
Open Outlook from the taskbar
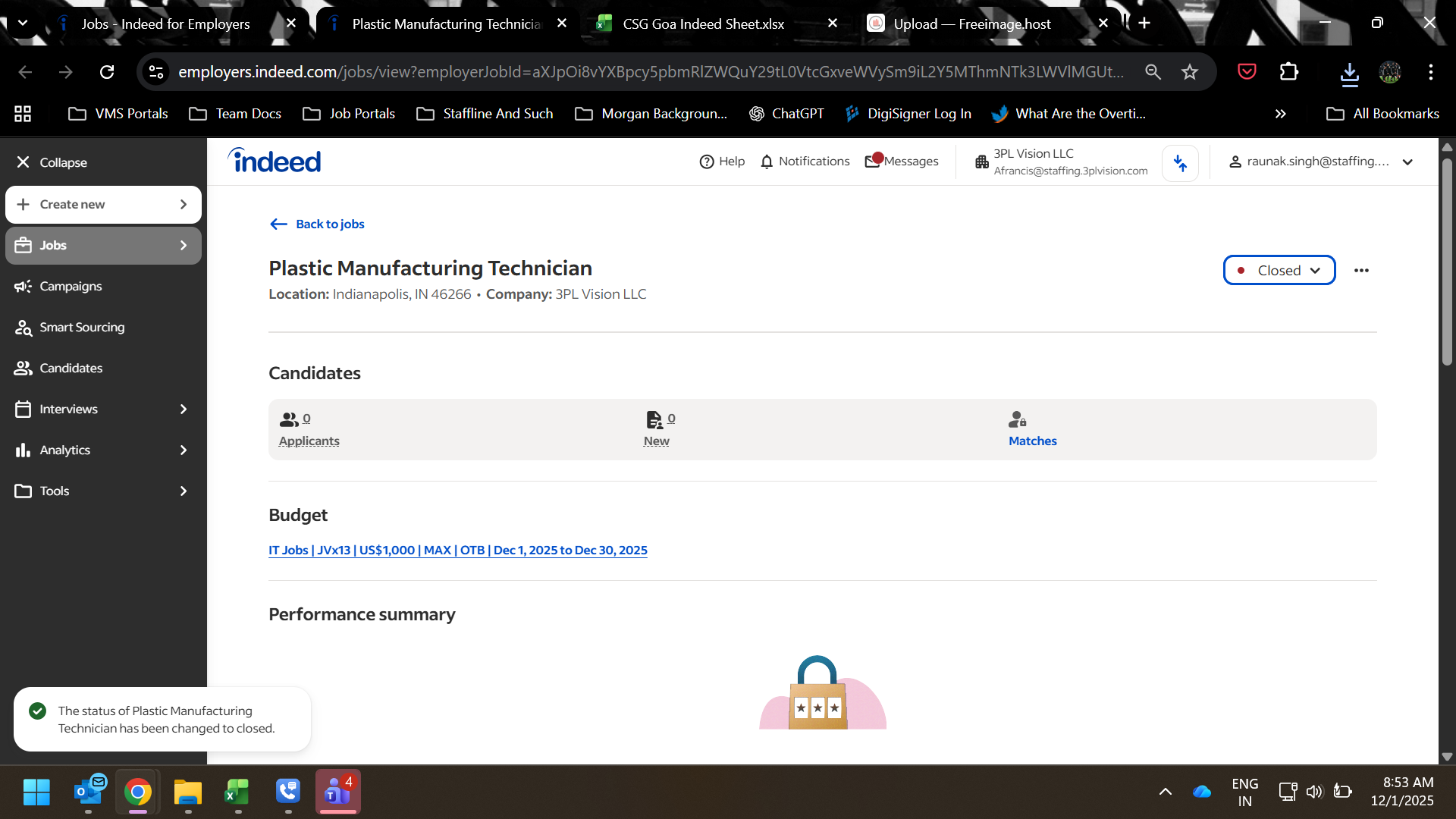pos(89,792)
